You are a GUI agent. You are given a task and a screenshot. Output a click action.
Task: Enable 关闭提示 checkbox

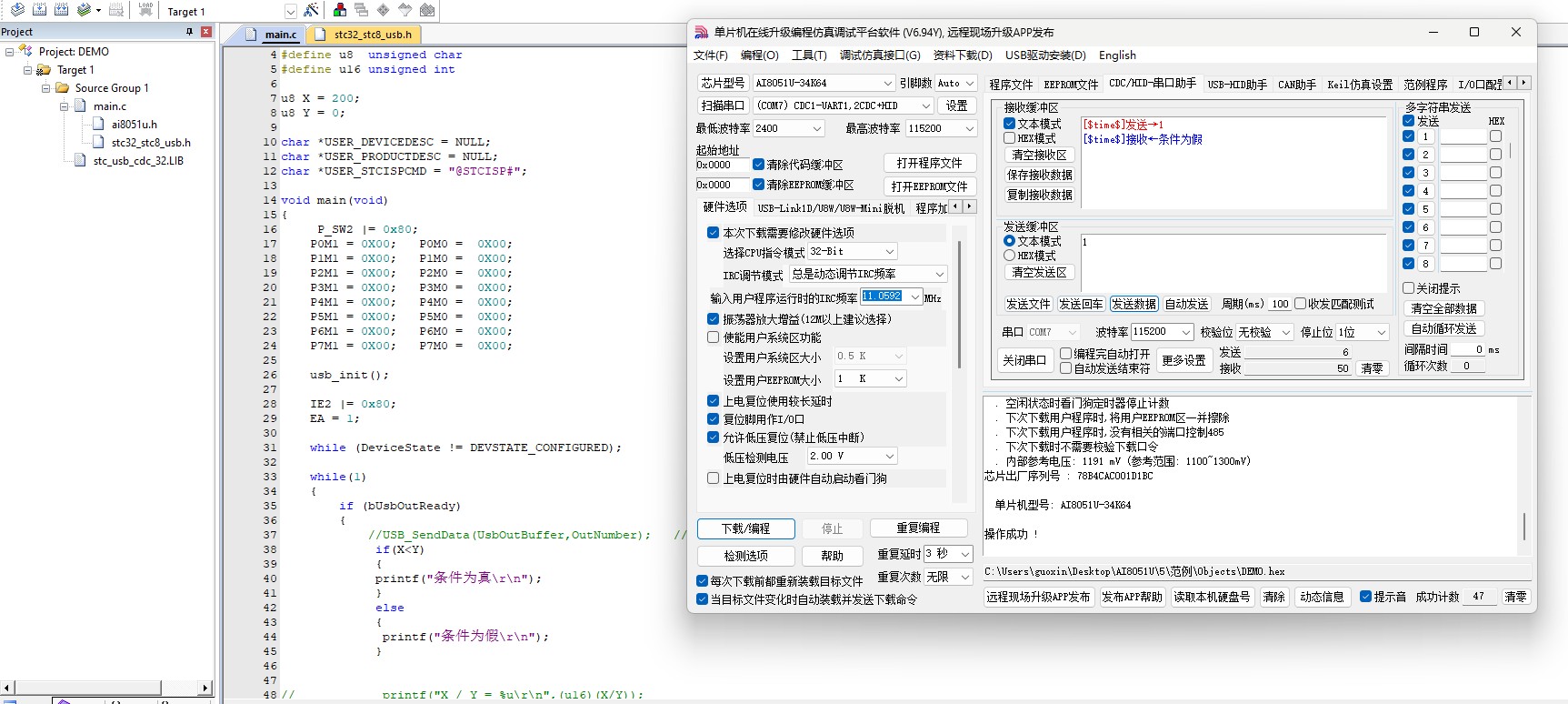pyautogui.click(x=1409, y=288)
